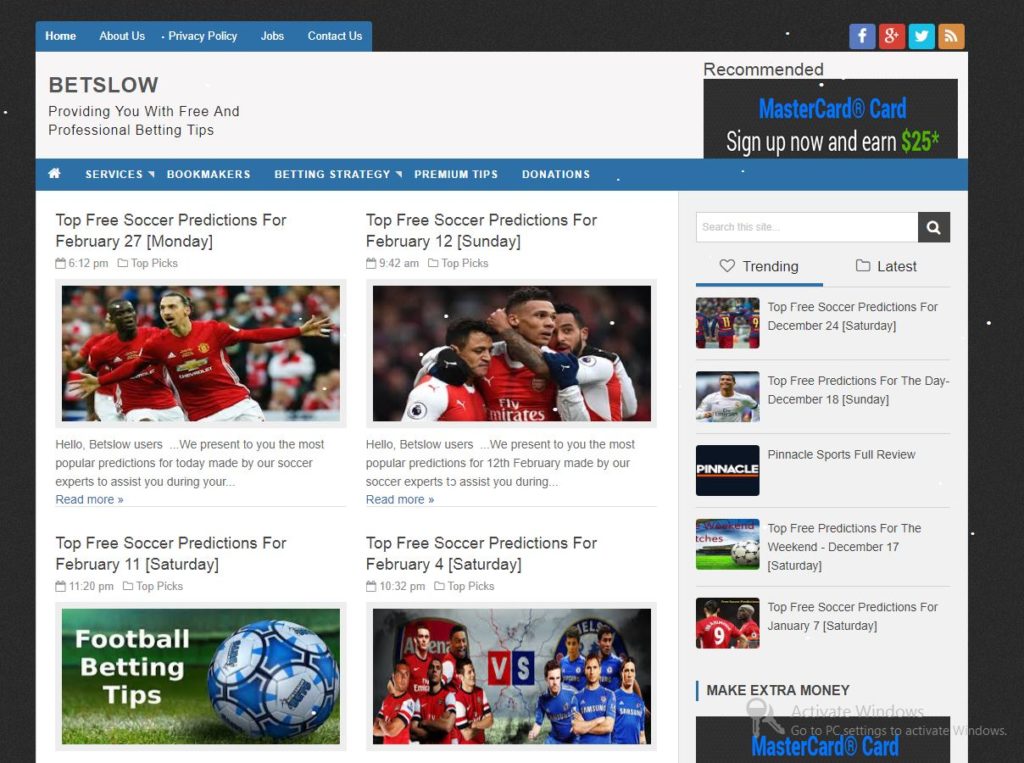1024x763 pixels.
Task: Click the home icon in blue navigation bar
Action: coord(54,173)
